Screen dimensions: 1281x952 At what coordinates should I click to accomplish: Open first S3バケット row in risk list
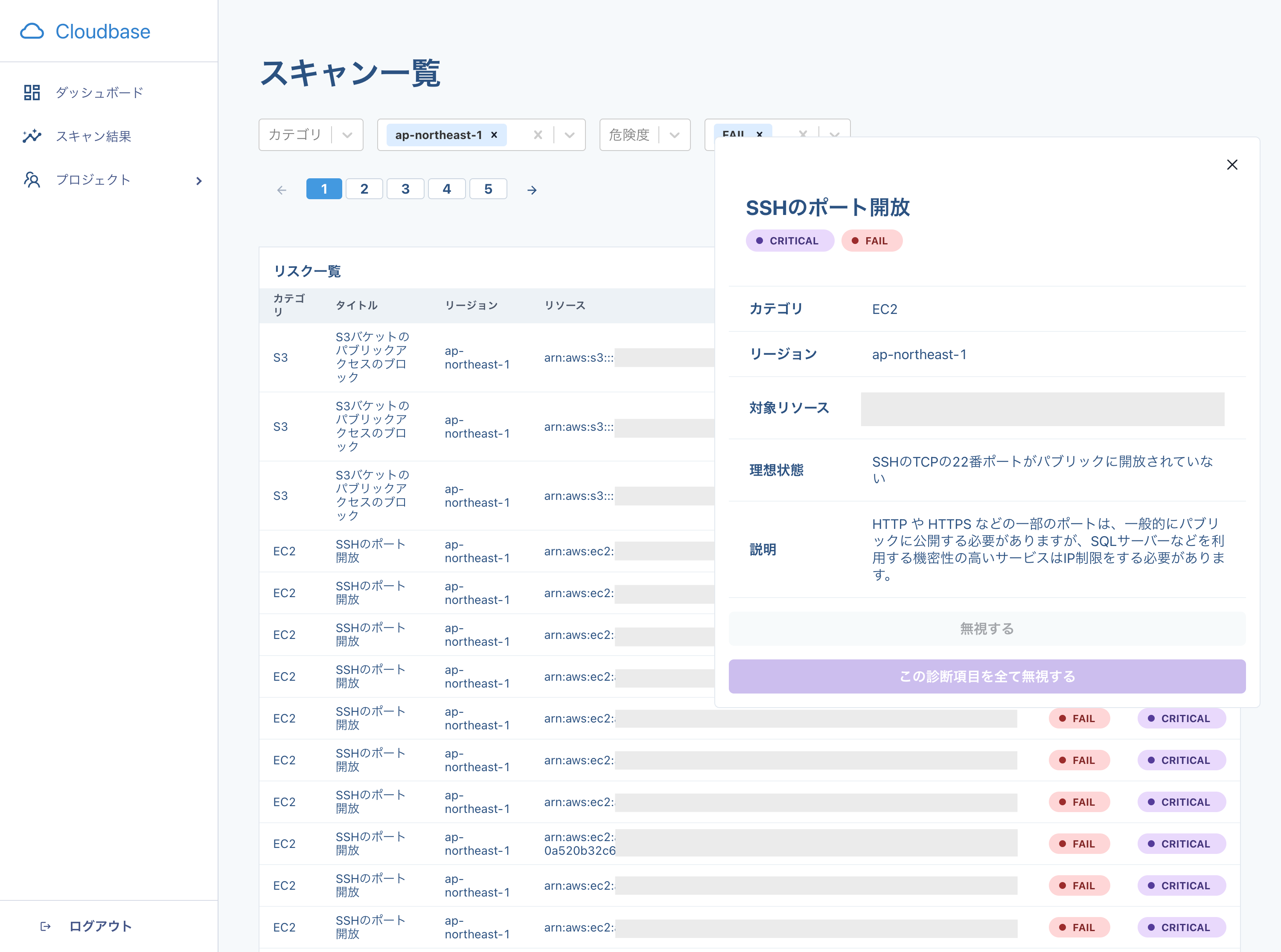tap(372, 357)
